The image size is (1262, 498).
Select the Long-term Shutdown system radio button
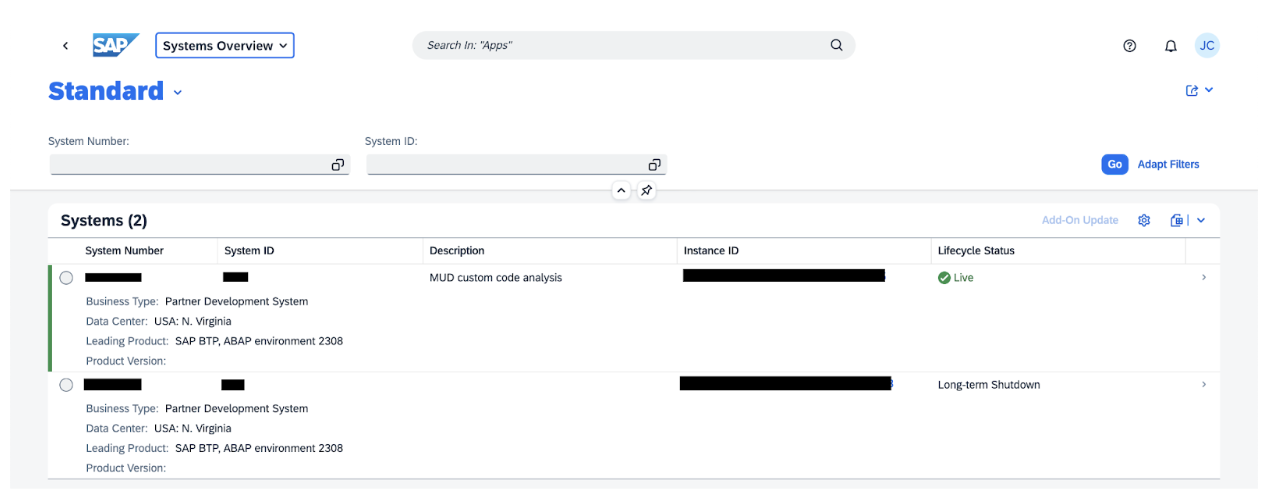coord(66,385)
